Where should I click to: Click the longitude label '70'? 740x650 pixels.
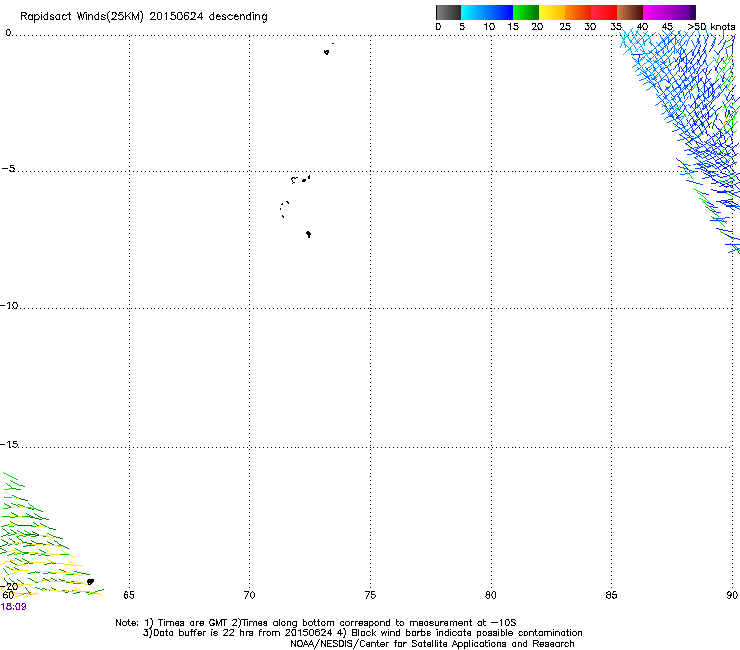(x=249, y=595)
